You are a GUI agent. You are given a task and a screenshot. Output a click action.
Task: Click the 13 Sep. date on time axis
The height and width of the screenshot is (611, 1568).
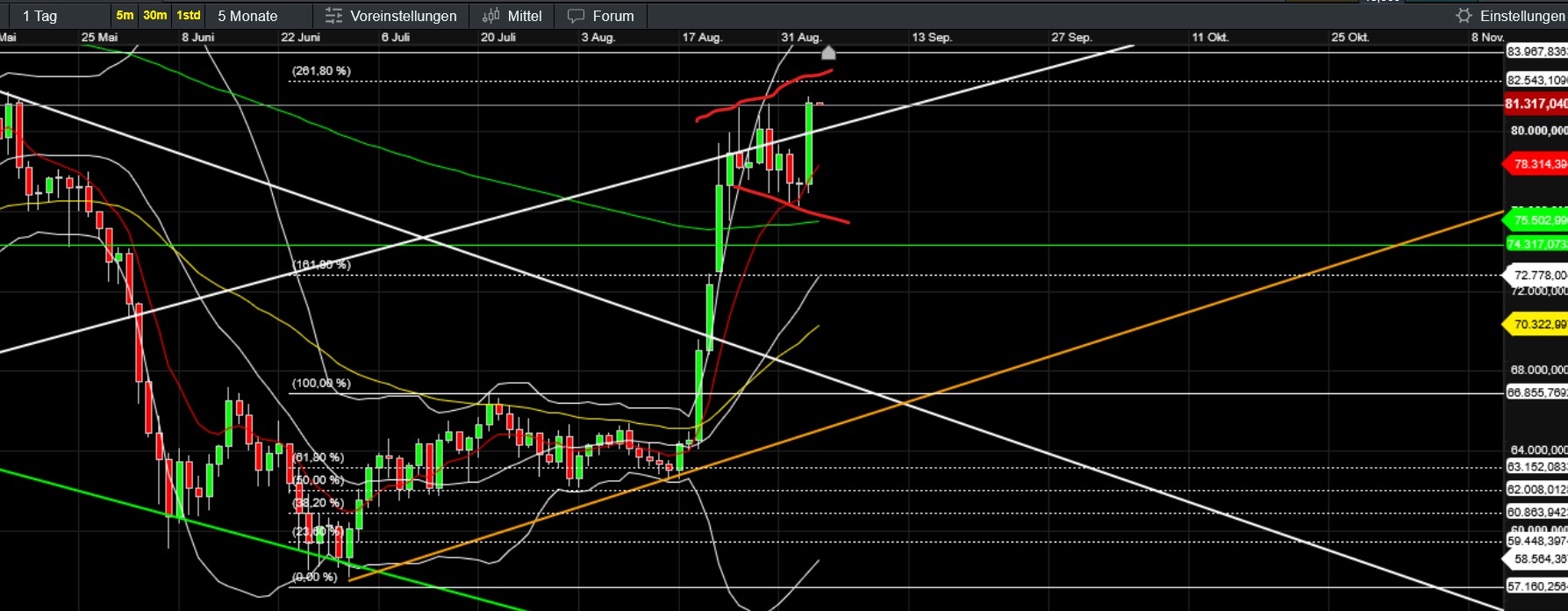point(932,37)
